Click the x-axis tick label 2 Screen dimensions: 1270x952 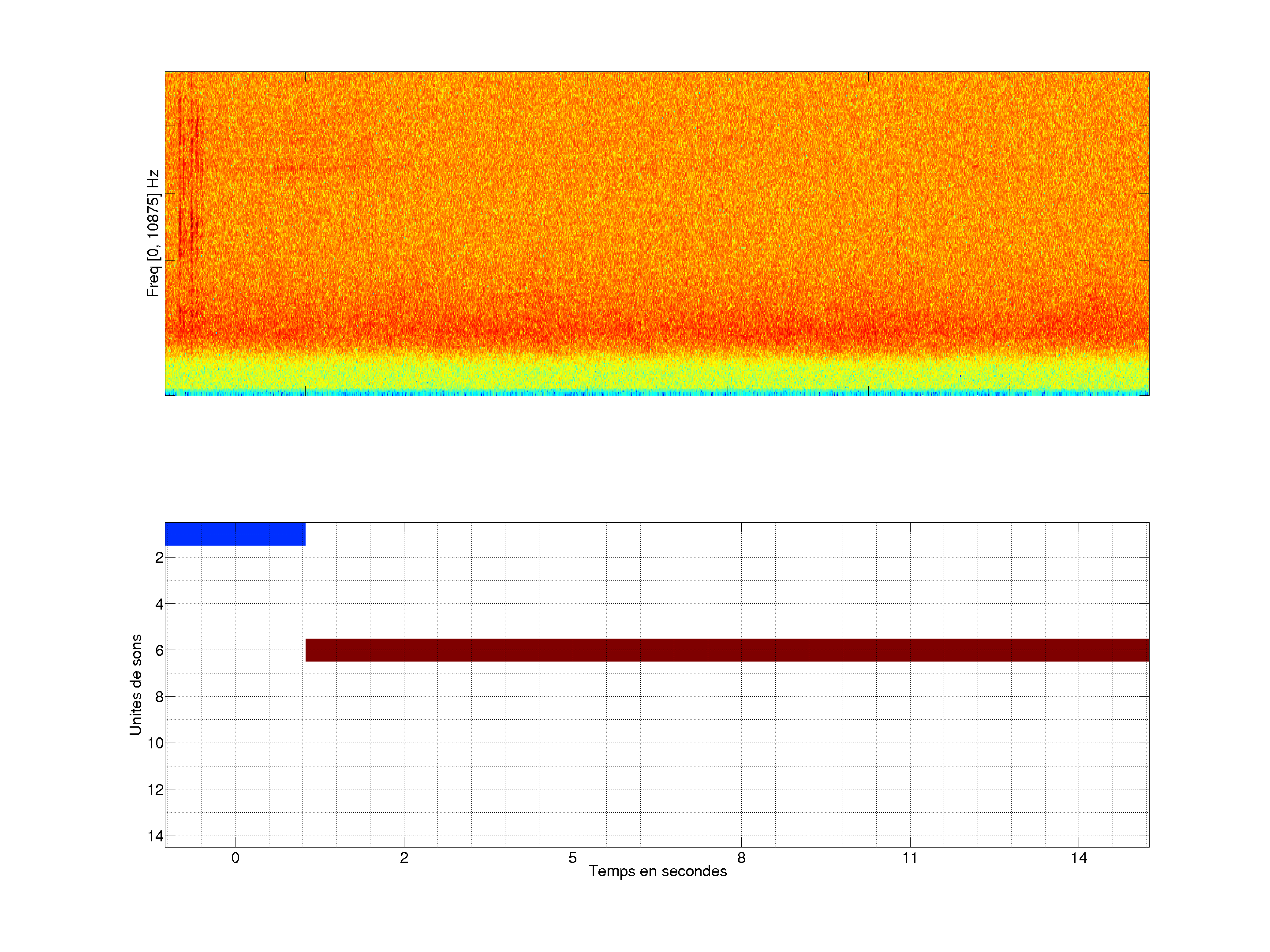point(404,858)
